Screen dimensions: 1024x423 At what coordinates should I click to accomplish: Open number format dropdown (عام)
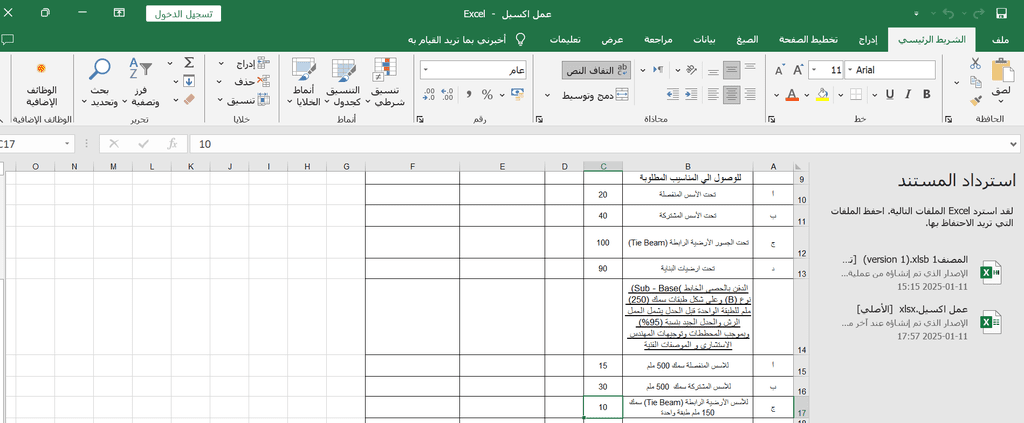[425, 70]
